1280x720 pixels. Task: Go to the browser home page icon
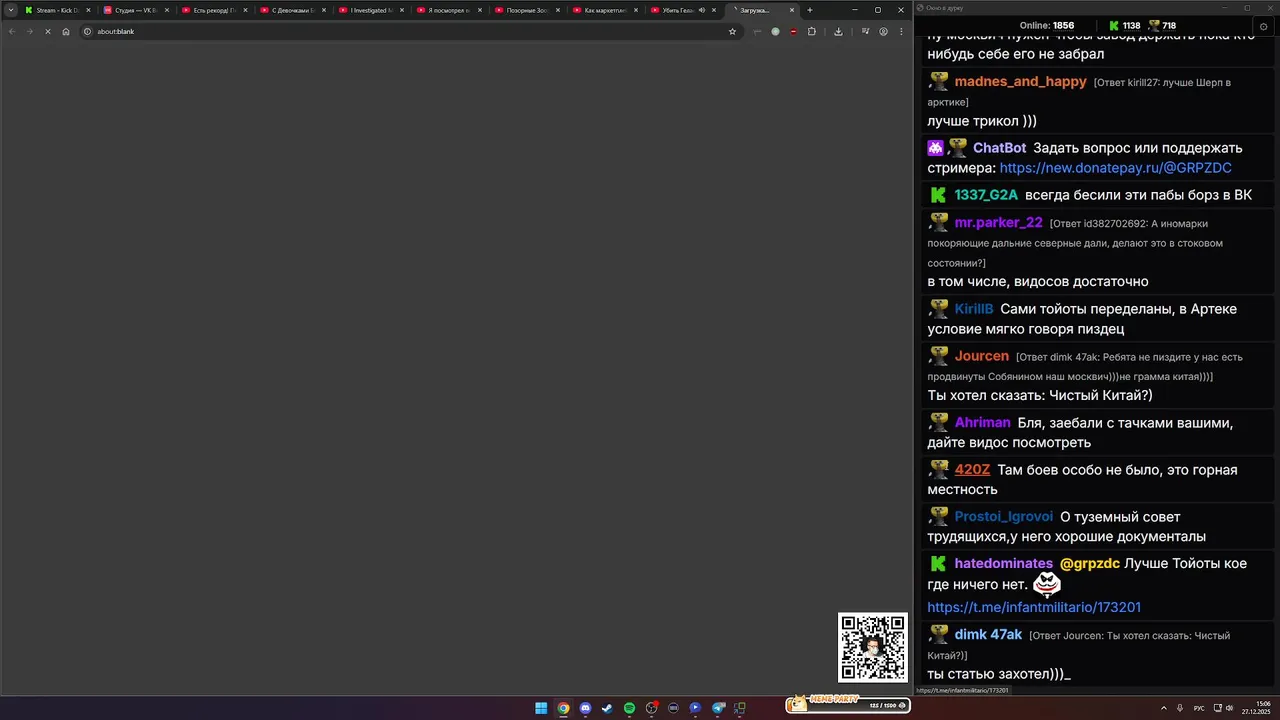[66, 31]
